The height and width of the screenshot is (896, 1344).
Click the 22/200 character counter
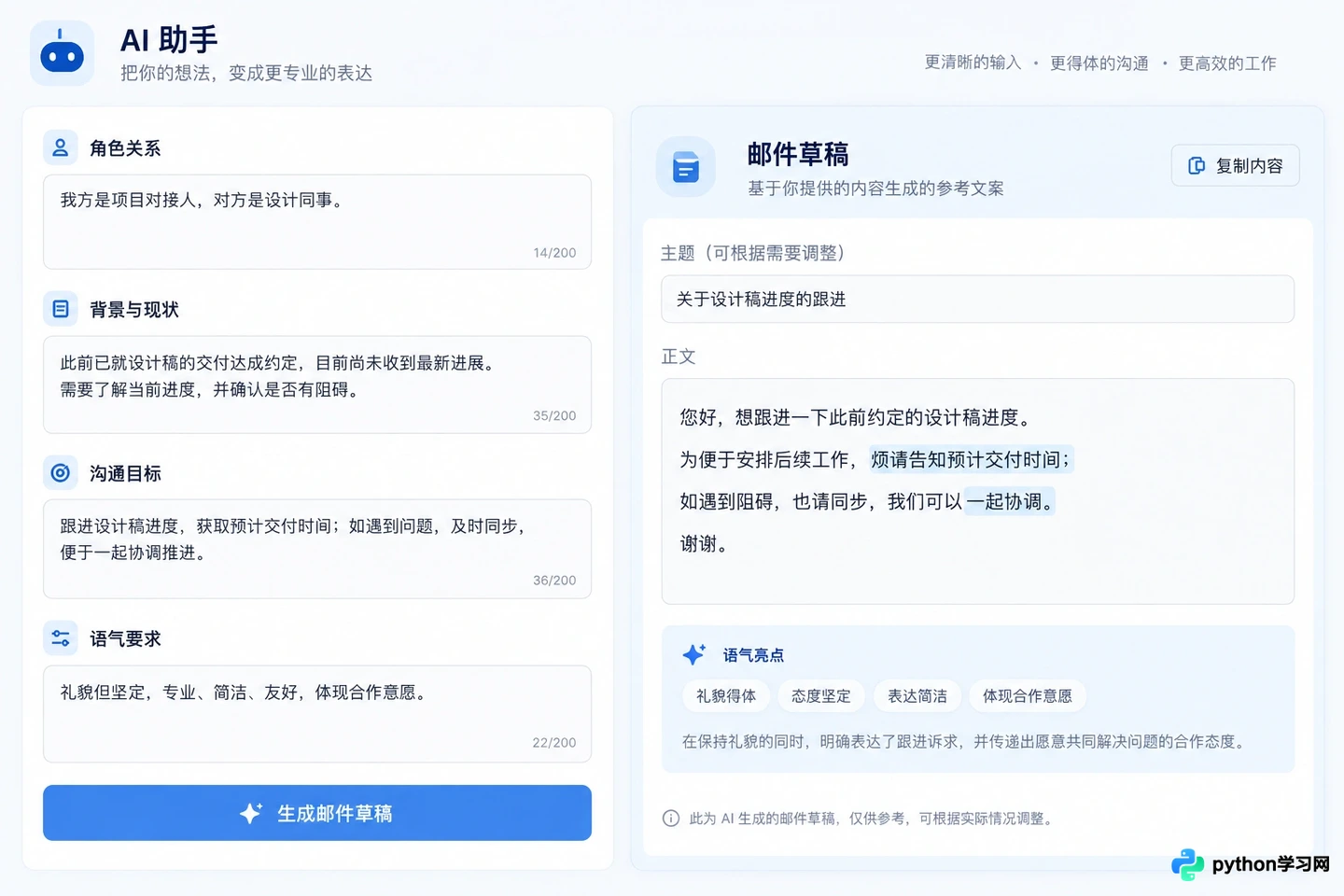coord(554,743)
